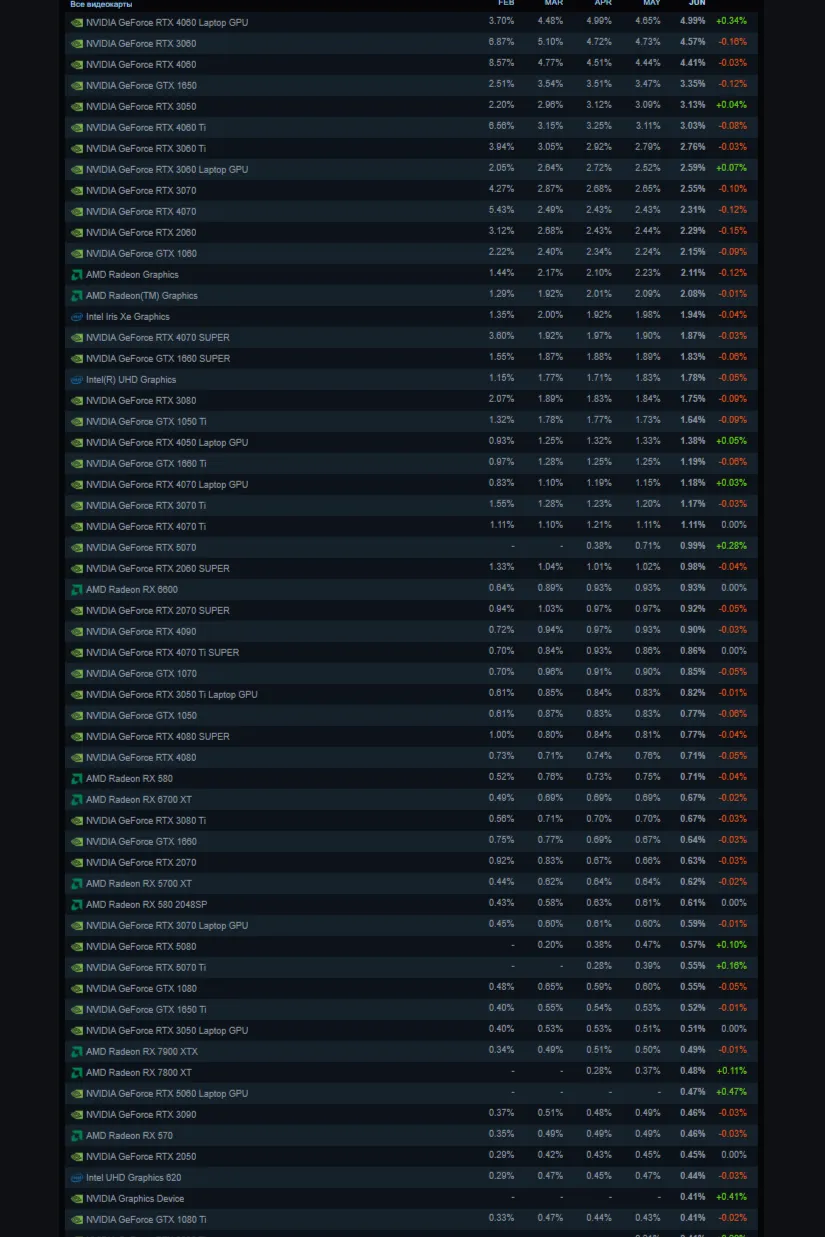Click the 2.11% JUN value for AMD Radeon Graphics
825x1237 pixels.
tap(693, 273)
